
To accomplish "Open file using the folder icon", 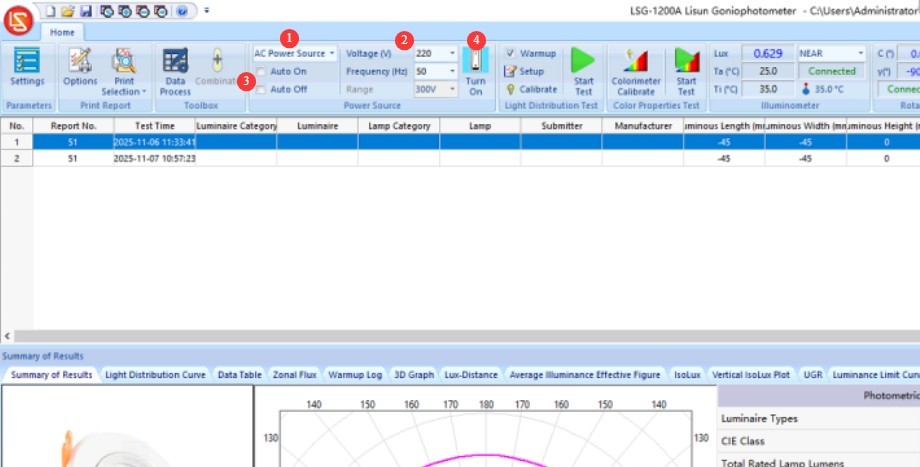I will tap(68, 11).
